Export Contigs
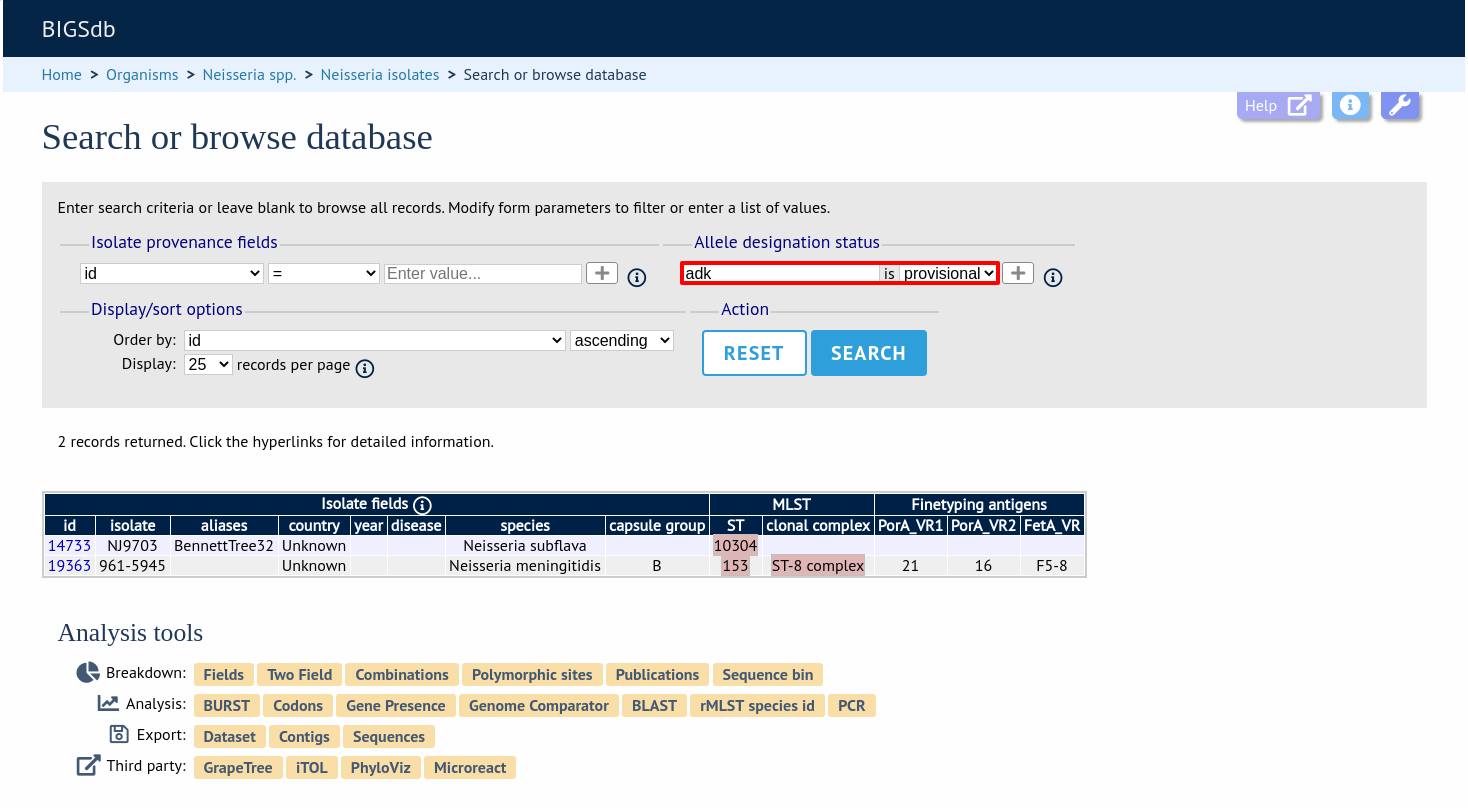The image size is (1468, 808). [304, 737]
